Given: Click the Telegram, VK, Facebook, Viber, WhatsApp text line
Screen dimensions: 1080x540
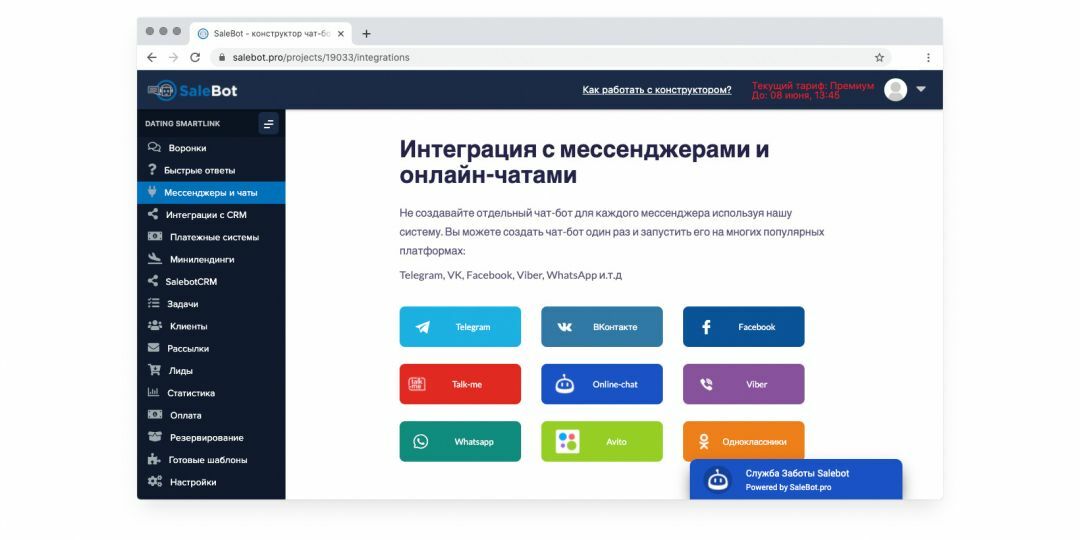Looking at the screenshot, I should point(511,275).
